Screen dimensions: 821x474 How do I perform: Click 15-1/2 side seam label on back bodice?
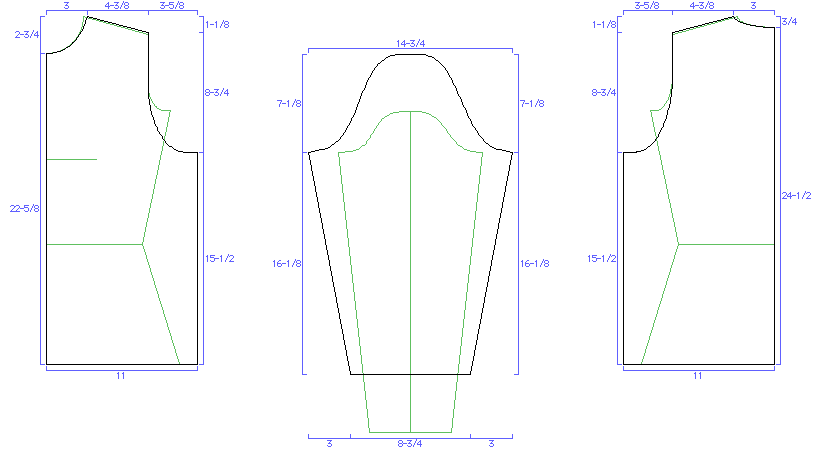pos(602,258)
